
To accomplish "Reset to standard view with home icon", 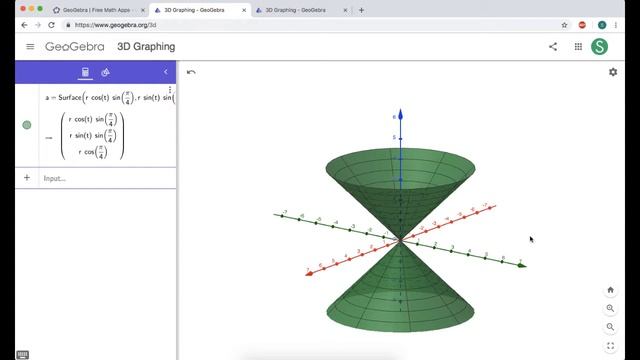I will pos(610,290).
